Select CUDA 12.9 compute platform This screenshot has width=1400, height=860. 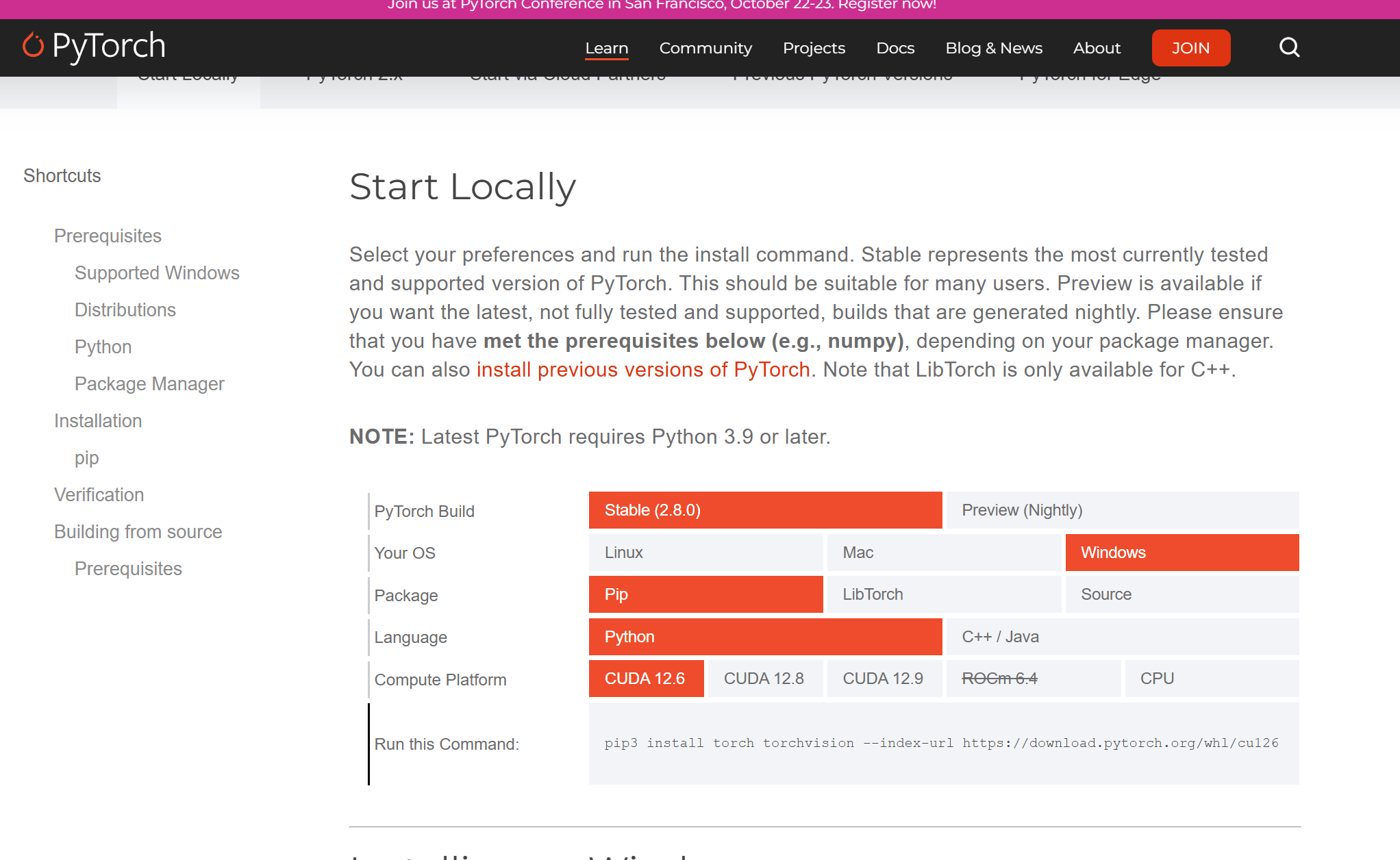[x=884, y=679]
